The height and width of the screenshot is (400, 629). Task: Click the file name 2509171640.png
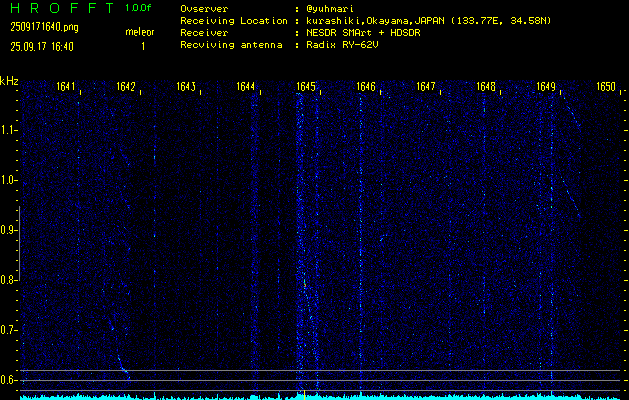(x=45, y=27)
